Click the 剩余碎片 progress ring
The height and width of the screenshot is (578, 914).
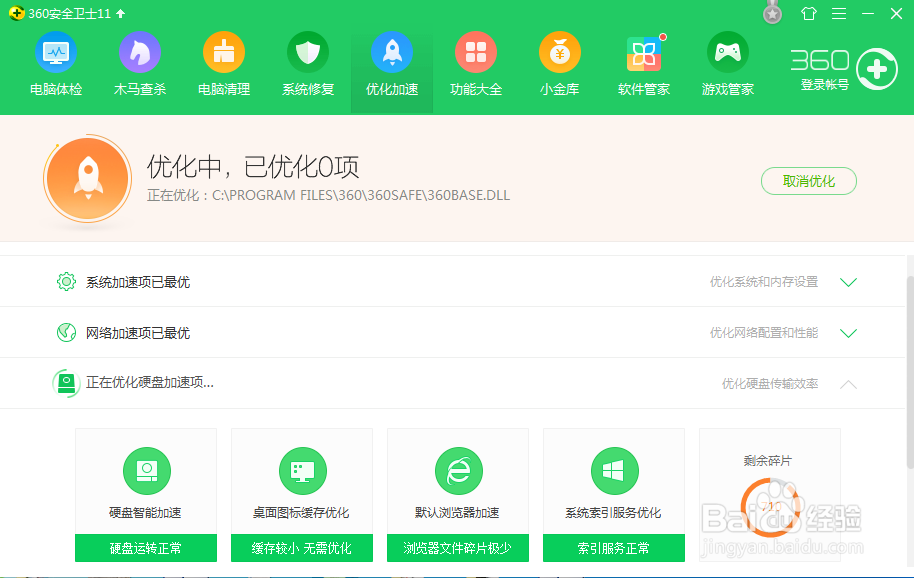pos(770,507)
